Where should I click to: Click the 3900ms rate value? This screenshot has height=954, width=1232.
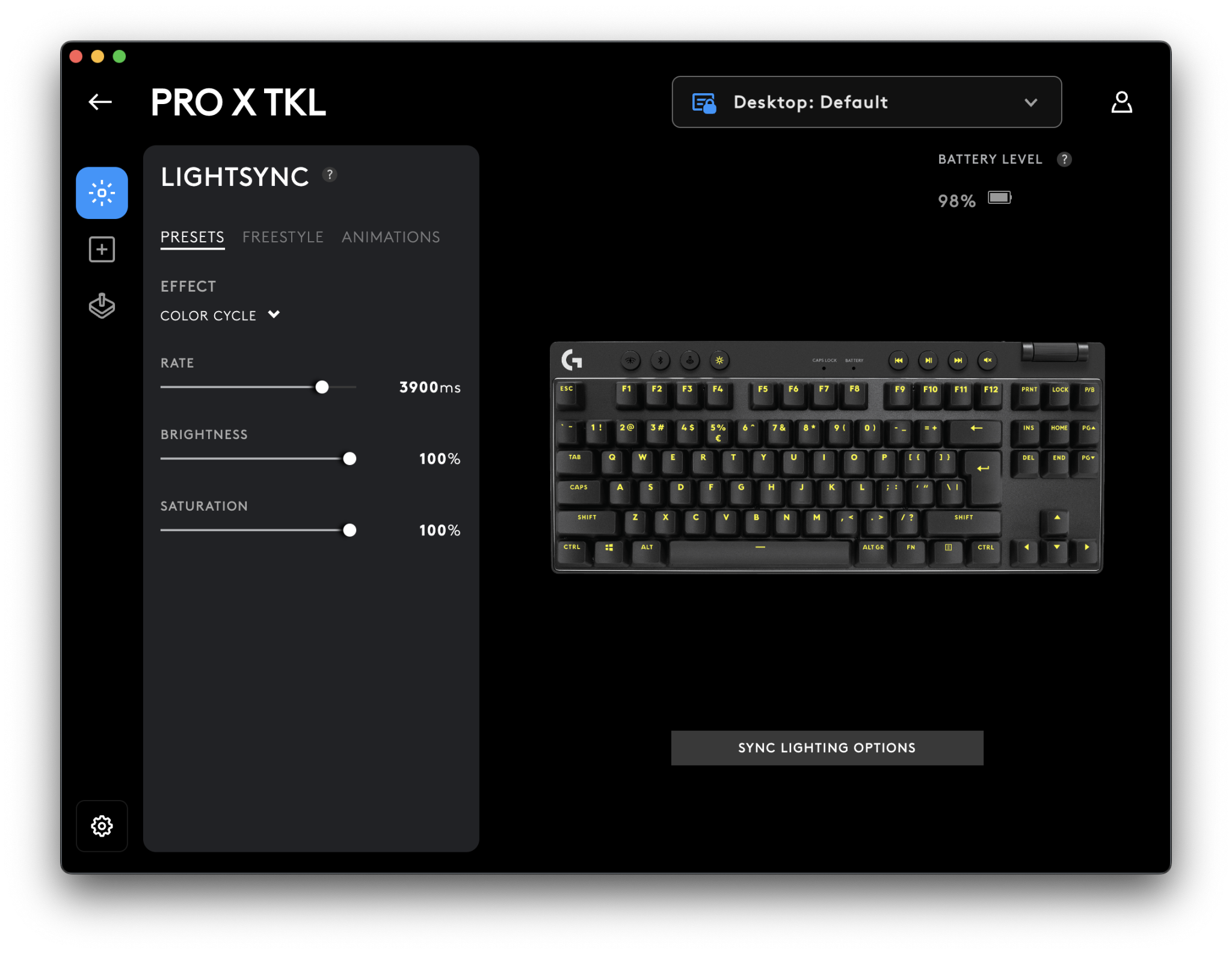tap(430, 387)
